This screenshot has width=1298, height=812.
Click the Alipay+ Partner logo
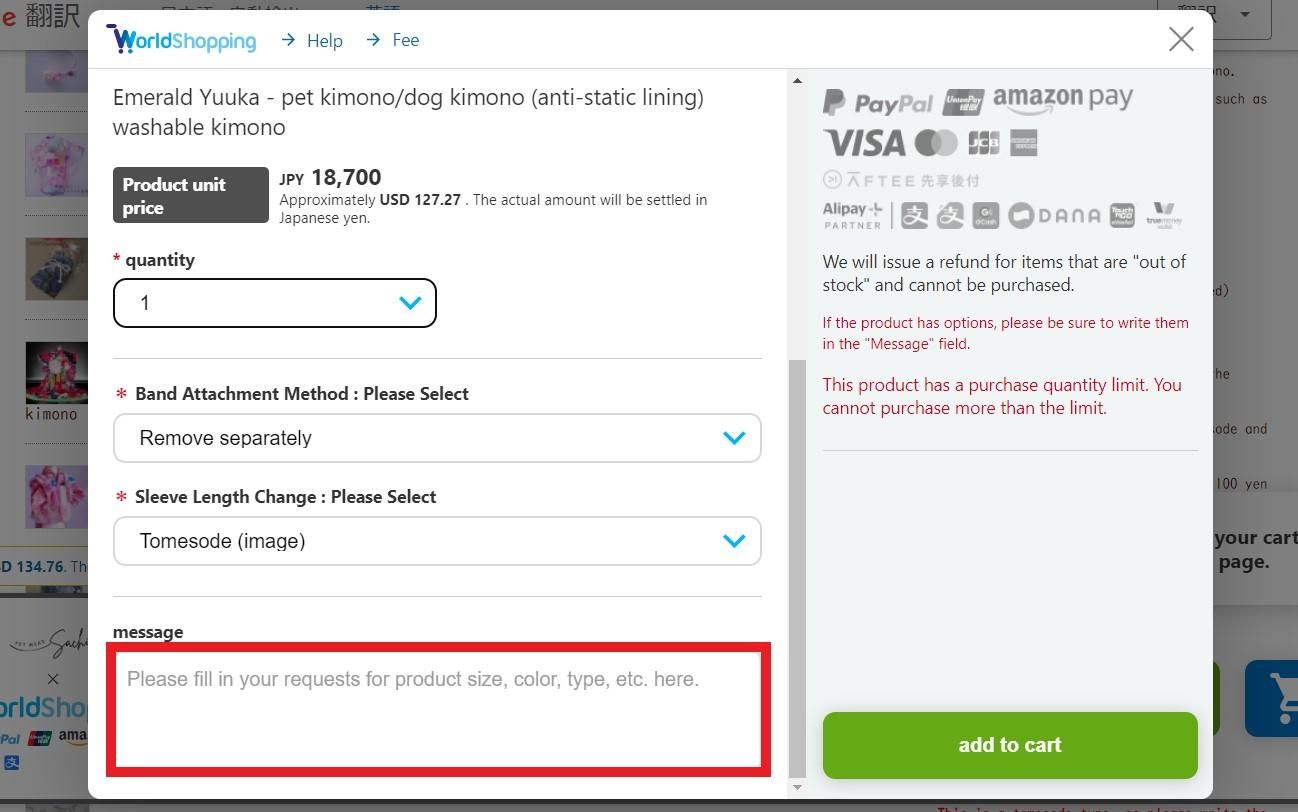(x=853, y=215)
